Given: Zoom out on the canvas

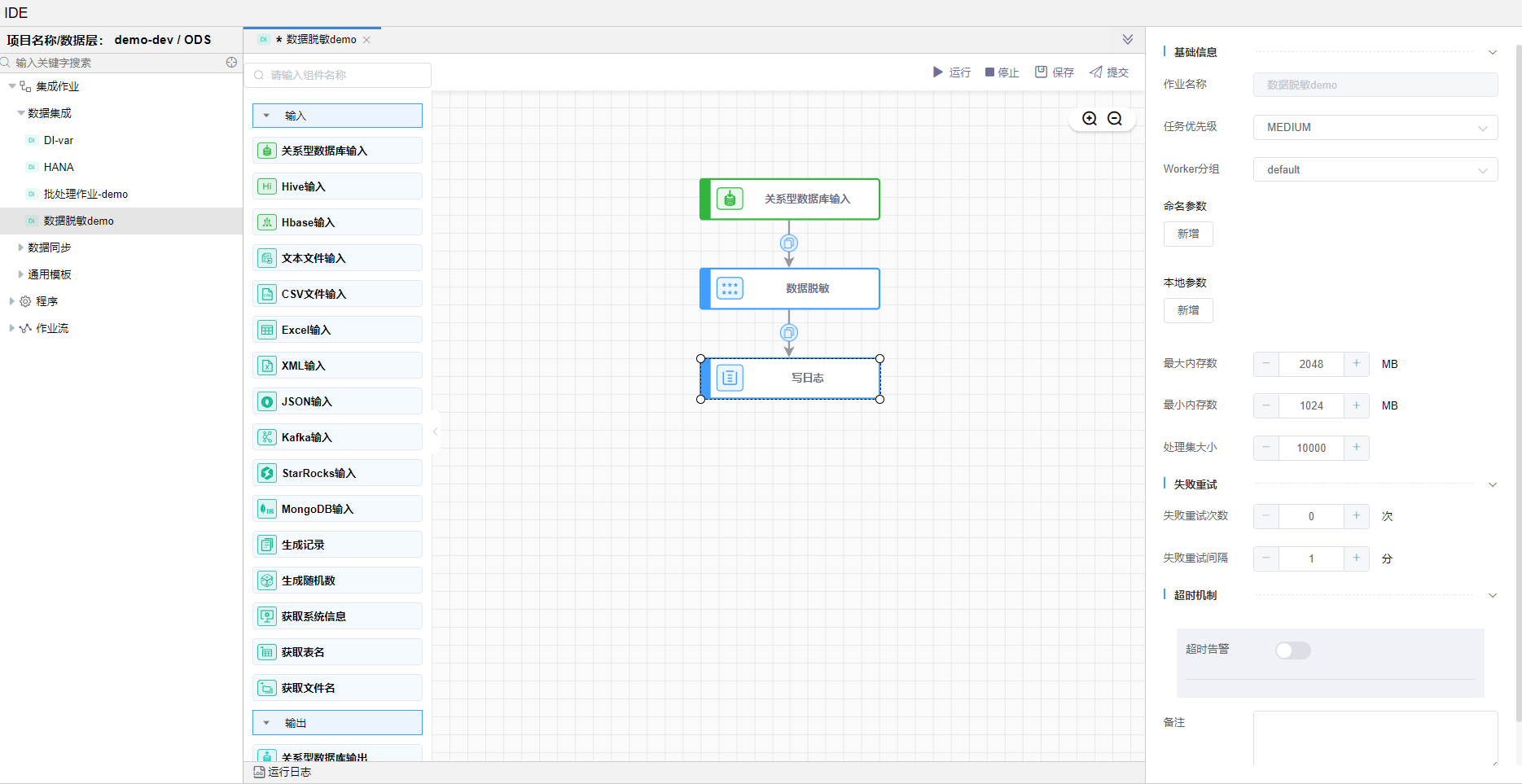Looking at the screenshot, I should point(1115,119).
